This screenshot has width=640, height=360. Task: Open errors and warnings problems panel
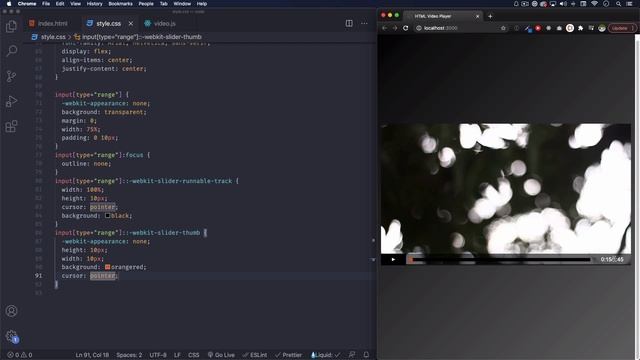pyautogui.click(x=20, y=355)
